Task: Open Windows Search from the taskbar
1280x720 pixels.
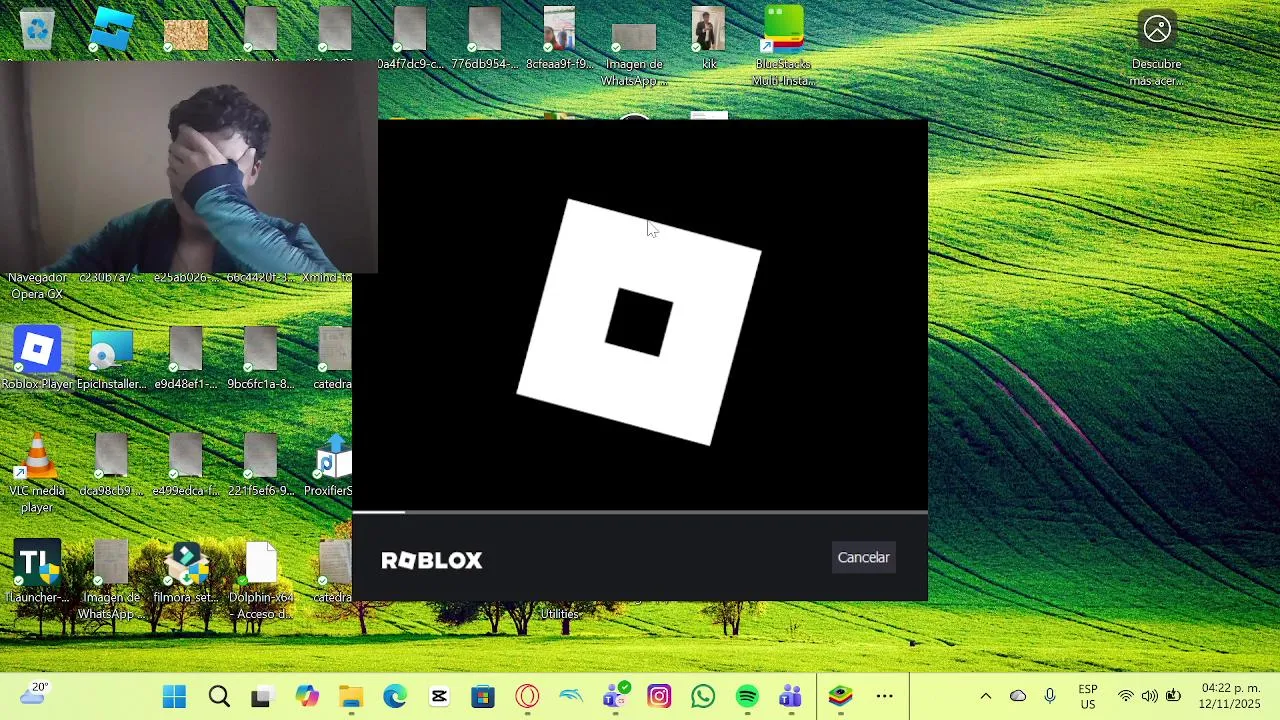Action: tap(219, 696)
